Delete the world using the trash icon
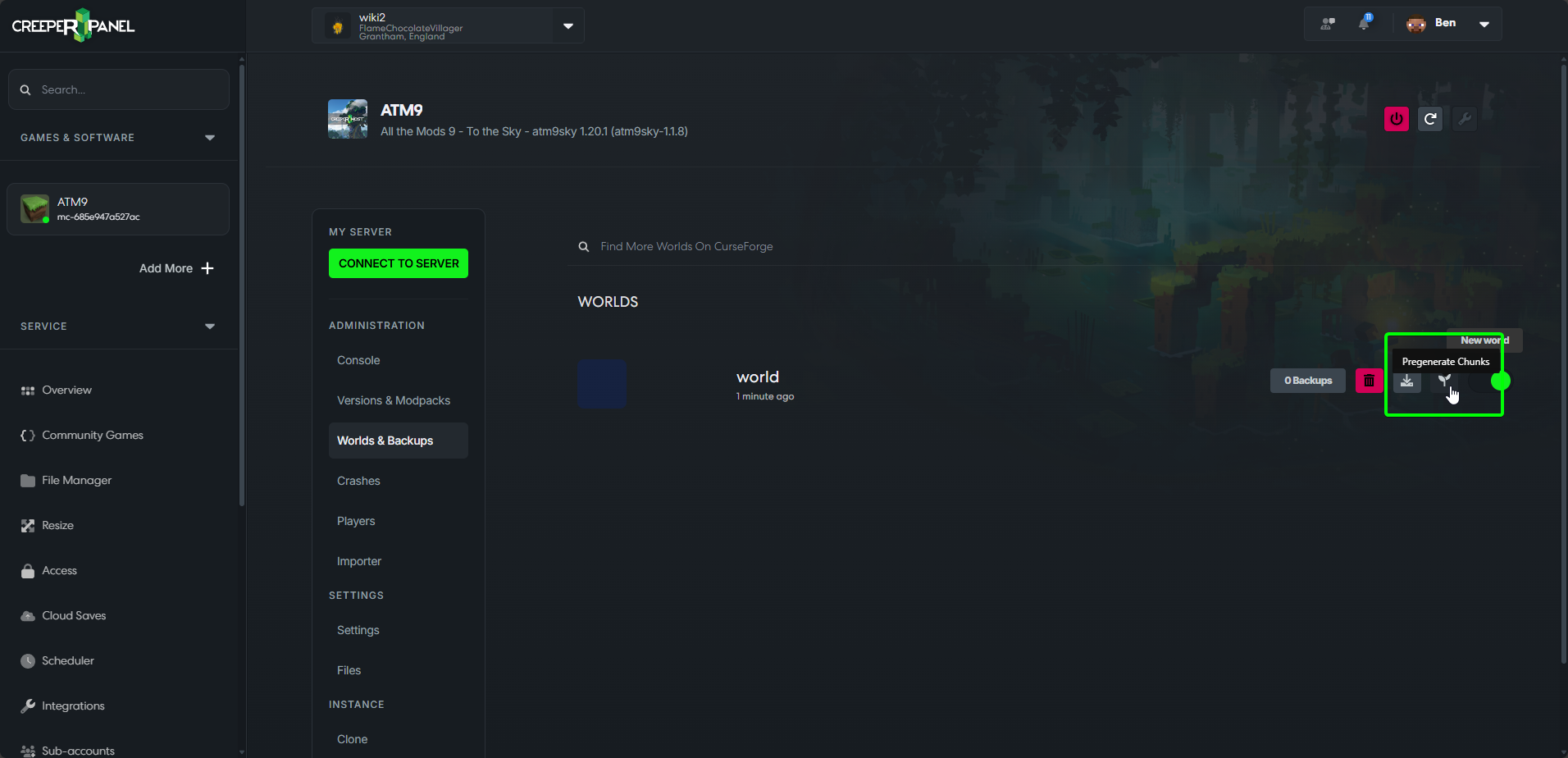Image resolution: width=1568 pixels, height=758 pixels. [1368, 380]
